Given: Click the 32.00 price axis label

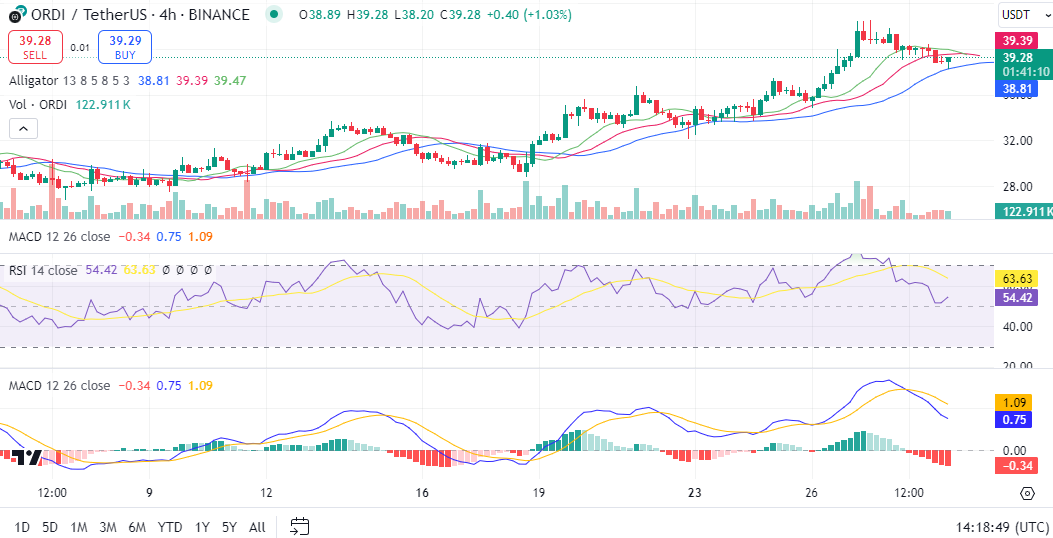Looking at the screenshot, I should 1016,141.
